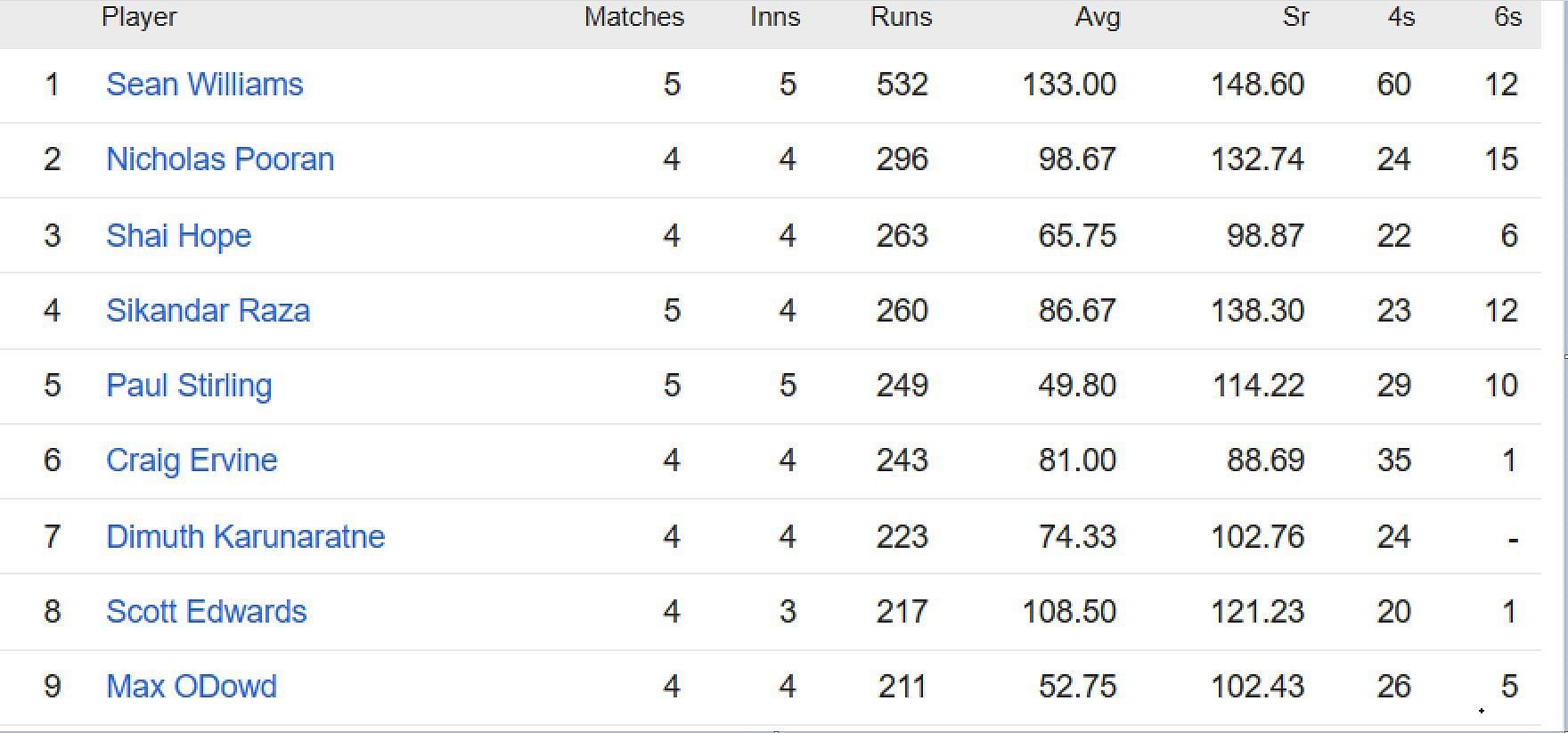1568x733 pixels.
Task: Open Dimuth Karunaratne player profile
Action: (x=246, y=537)
